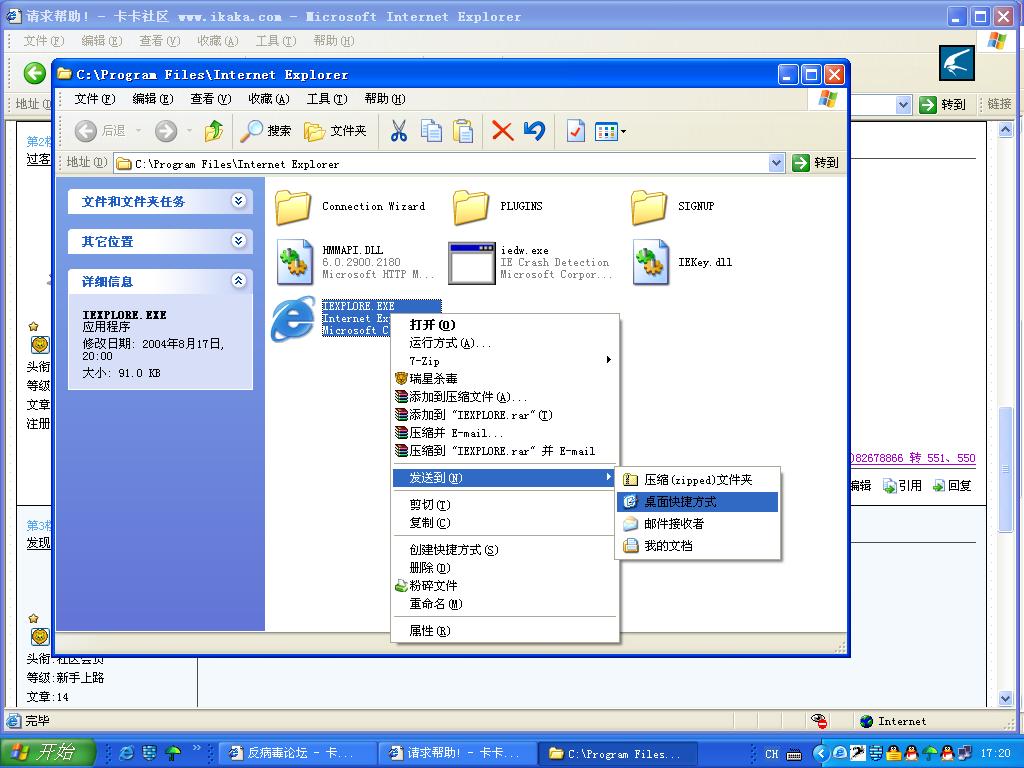Viewport: 1024px width, 768px height.
Task: Select 桌面快捷方式 in Send To submenu
Action: coord(698,502)
